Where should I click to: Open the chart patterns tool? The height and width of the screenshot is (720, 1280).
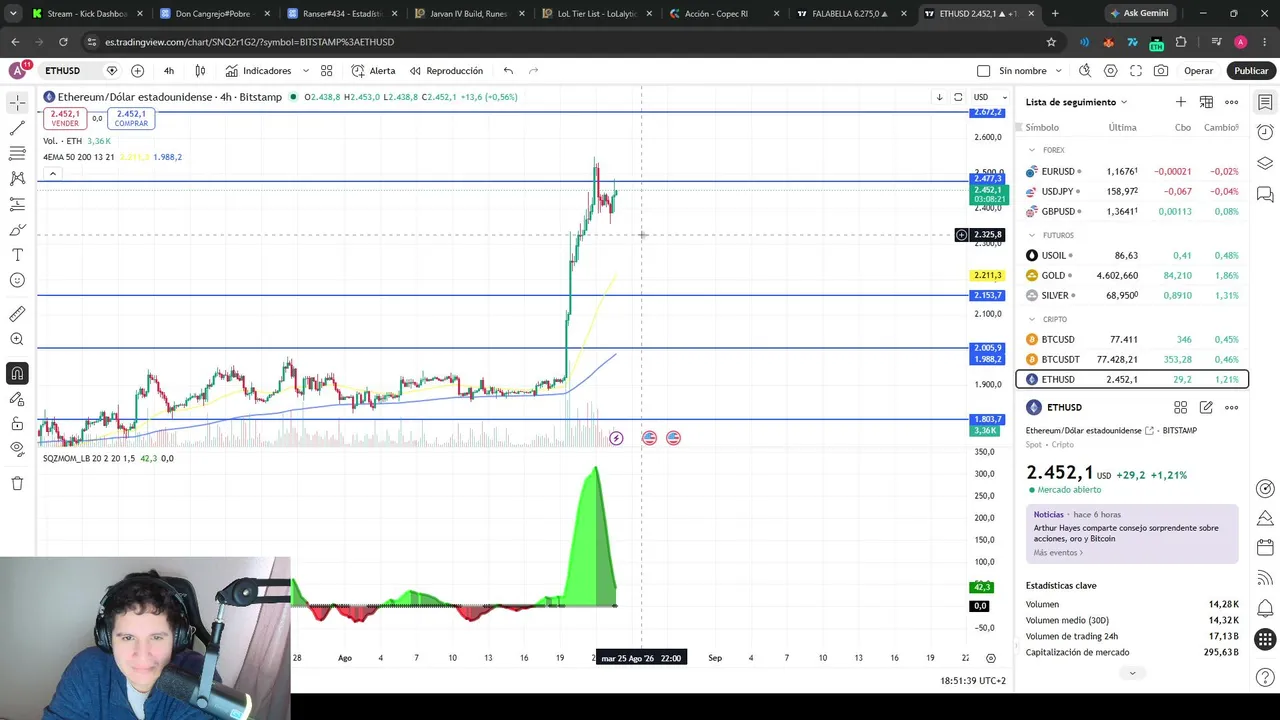pos(17,178)
